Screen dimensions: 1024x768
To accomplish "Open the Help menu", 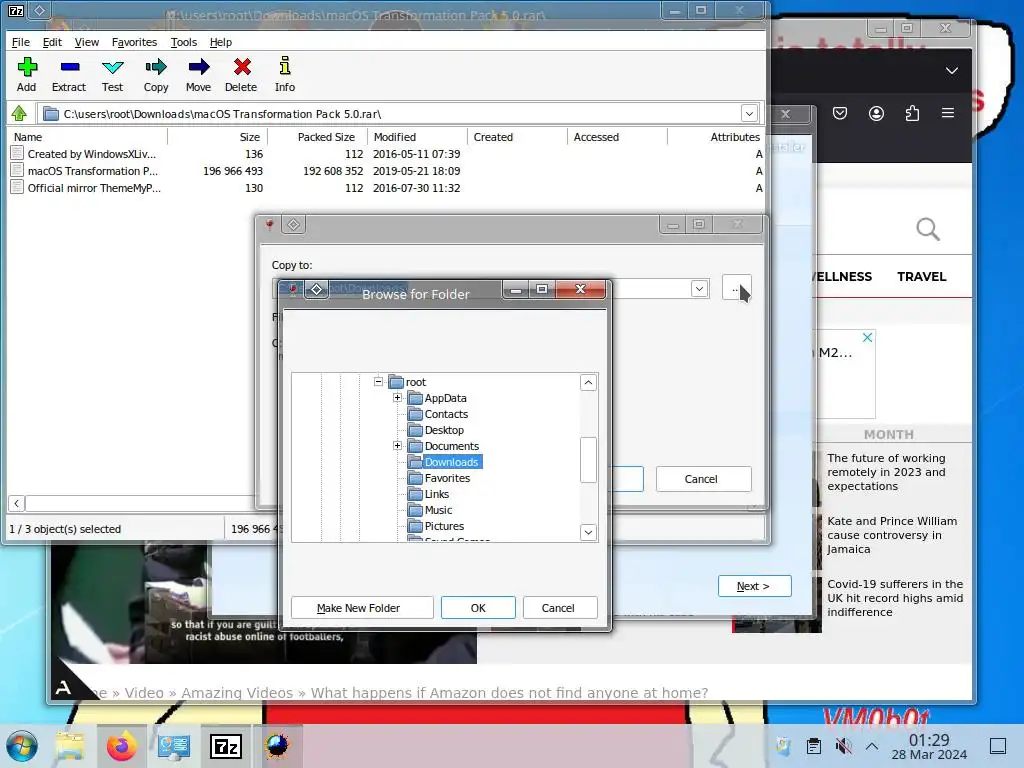I will point(221,42).
